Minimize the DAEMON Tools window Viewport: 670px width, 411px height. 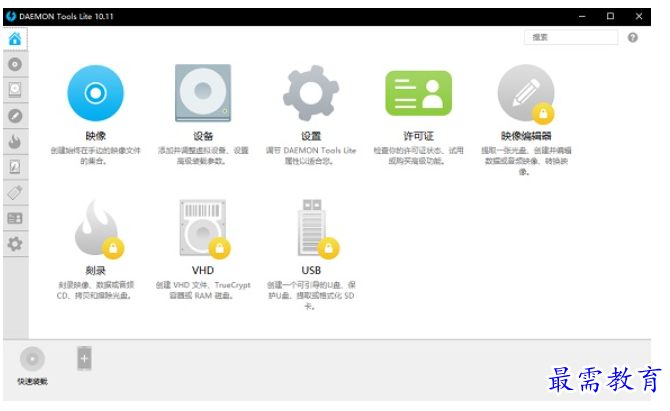(582, 16)
